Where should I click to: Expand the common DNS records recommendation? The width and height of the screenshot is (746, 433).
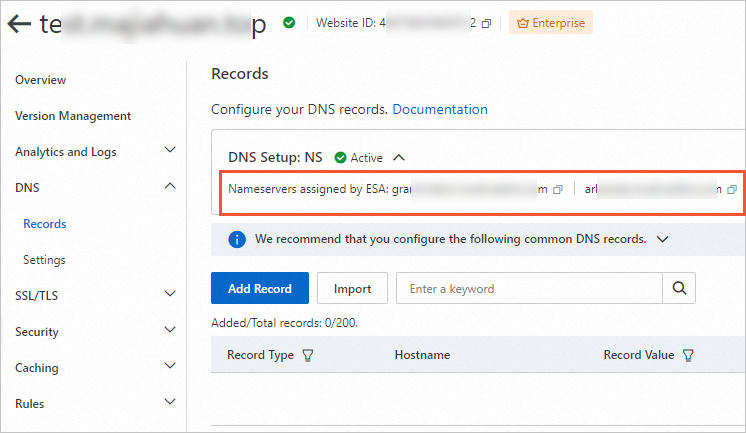point(661,240)
